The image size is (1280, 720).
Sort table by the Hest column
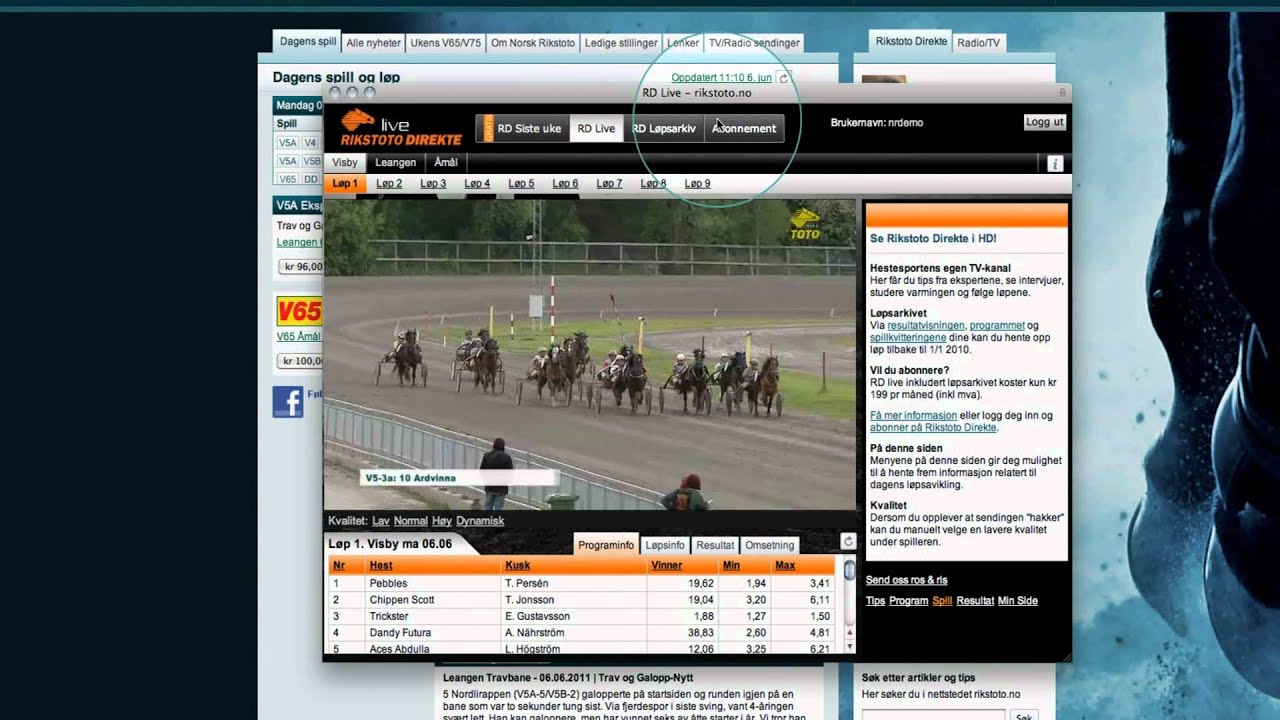381,566
